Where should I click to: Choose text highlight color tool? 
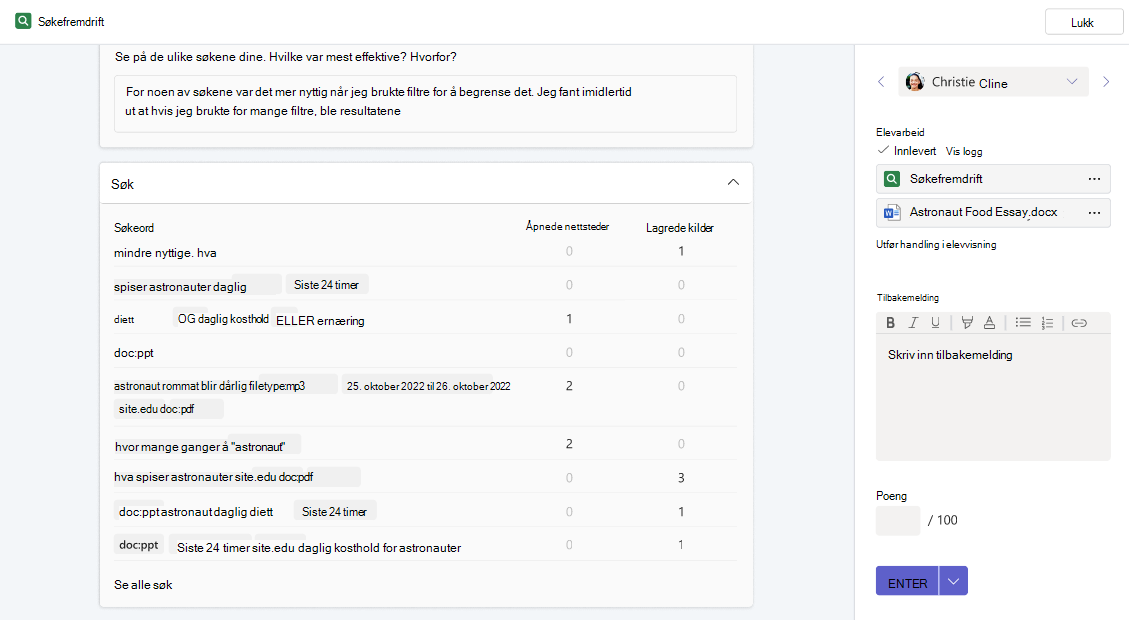(x=967, y=323)
